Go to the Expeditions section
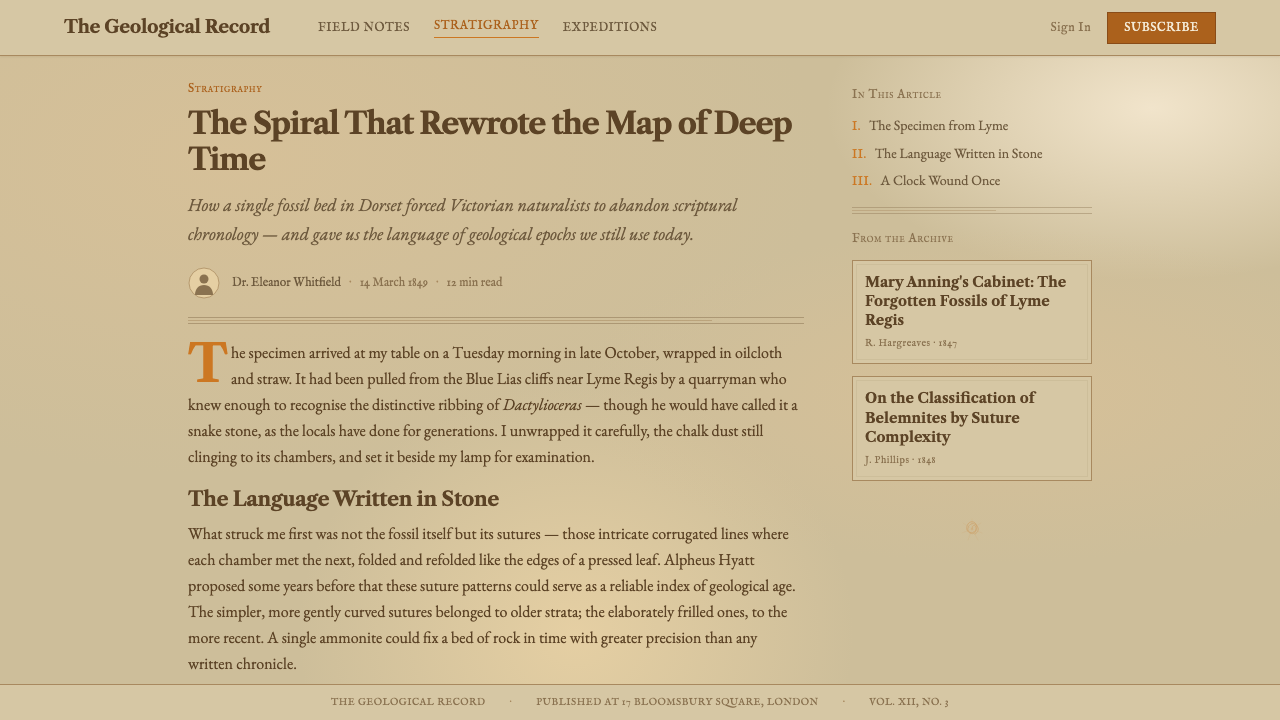 coord(610,27)
